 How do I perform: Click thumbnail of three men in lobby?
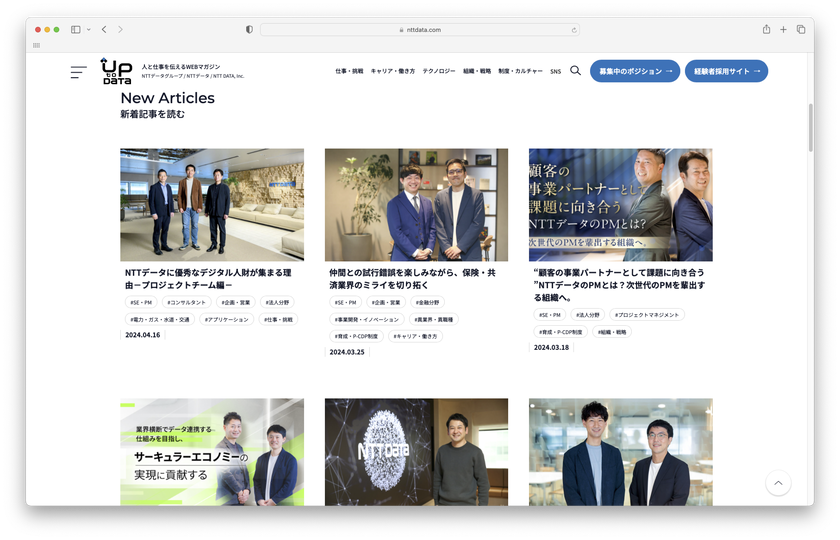[212, 205]
